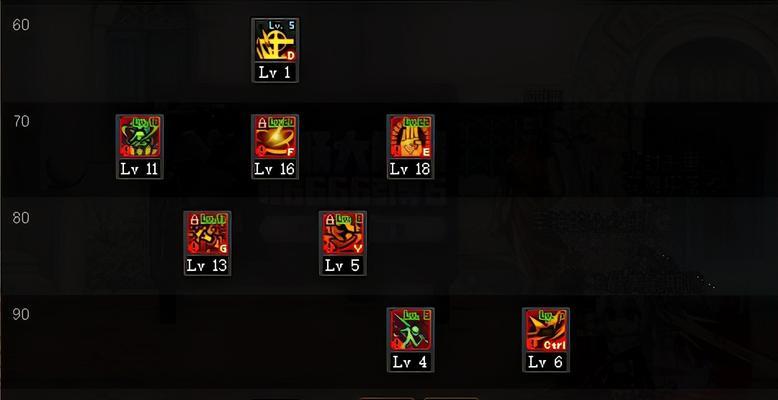
Task: Toggle the lock on the Y skill
Action: coord(330,219)
